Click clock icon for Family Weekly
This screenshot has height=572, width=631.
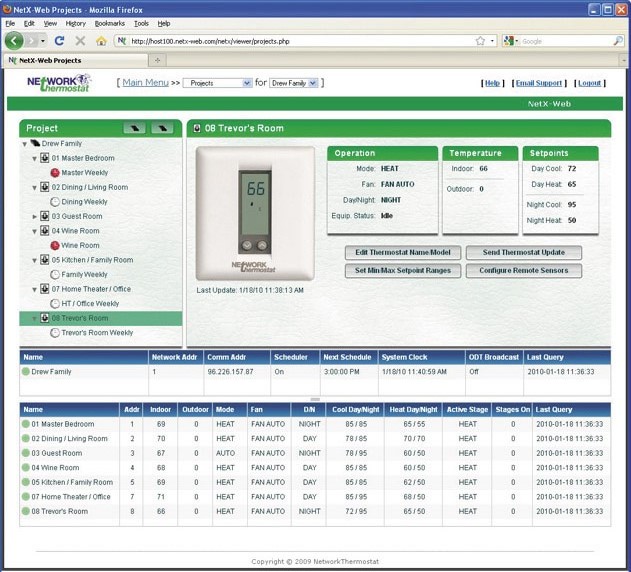(x=55, y=275)
